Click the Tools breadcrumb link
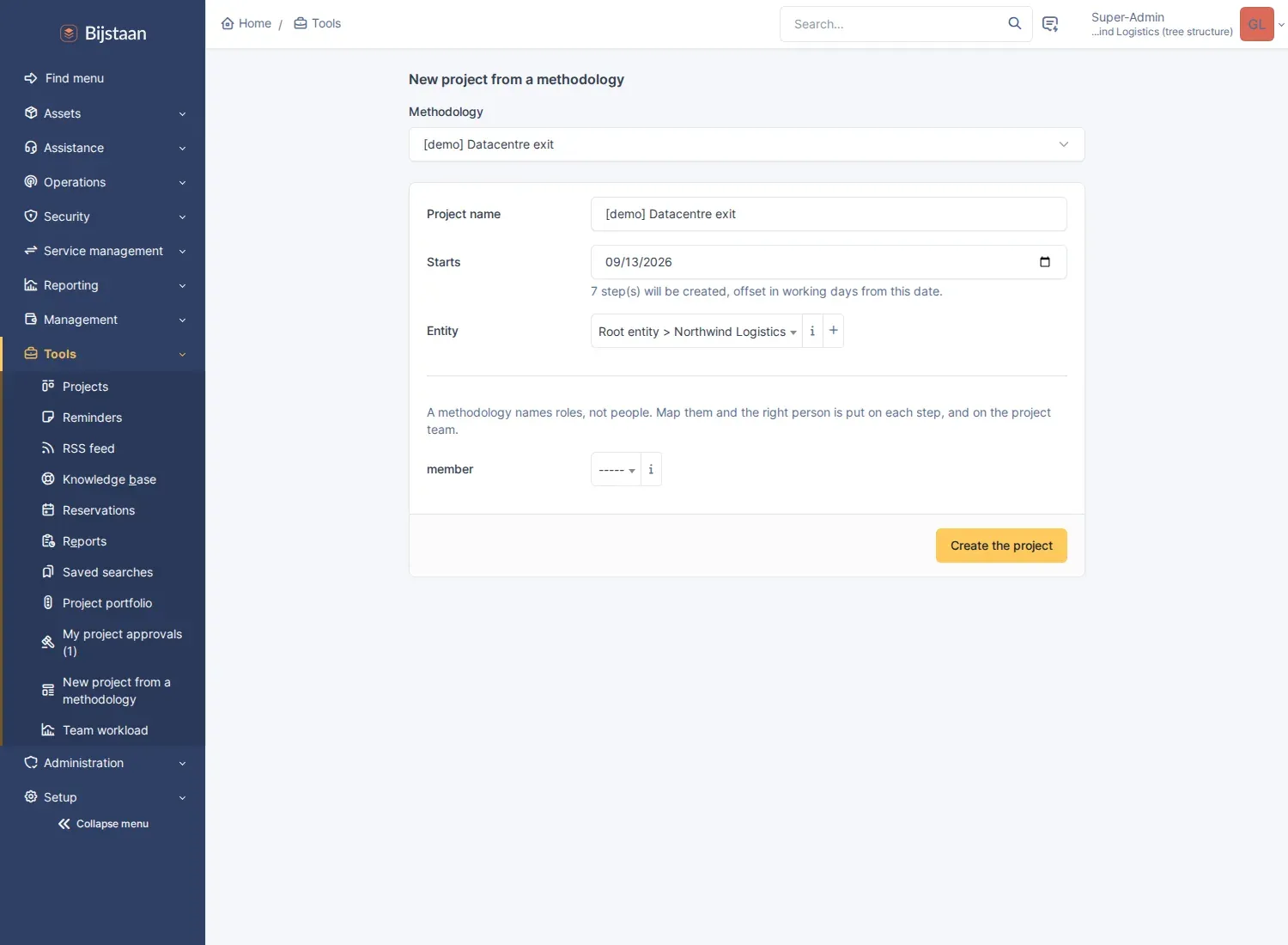1288x945 pixels. pos(318,23)
